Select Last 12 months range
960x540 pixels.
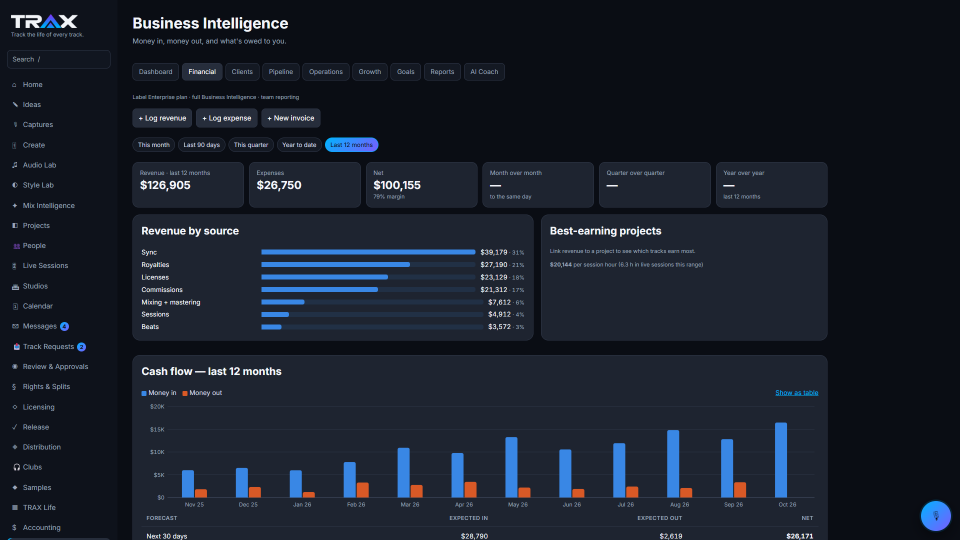coord(351,145)
